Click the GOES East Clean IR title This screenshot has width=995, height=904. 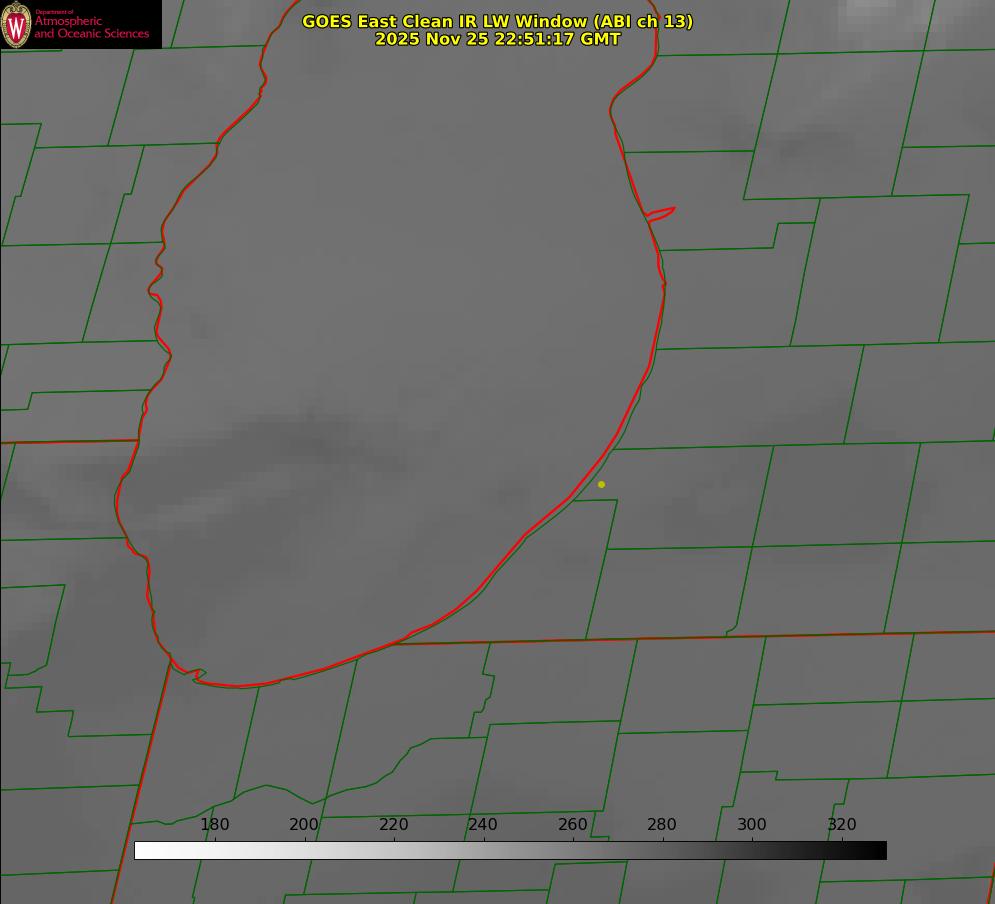point(498,21)
